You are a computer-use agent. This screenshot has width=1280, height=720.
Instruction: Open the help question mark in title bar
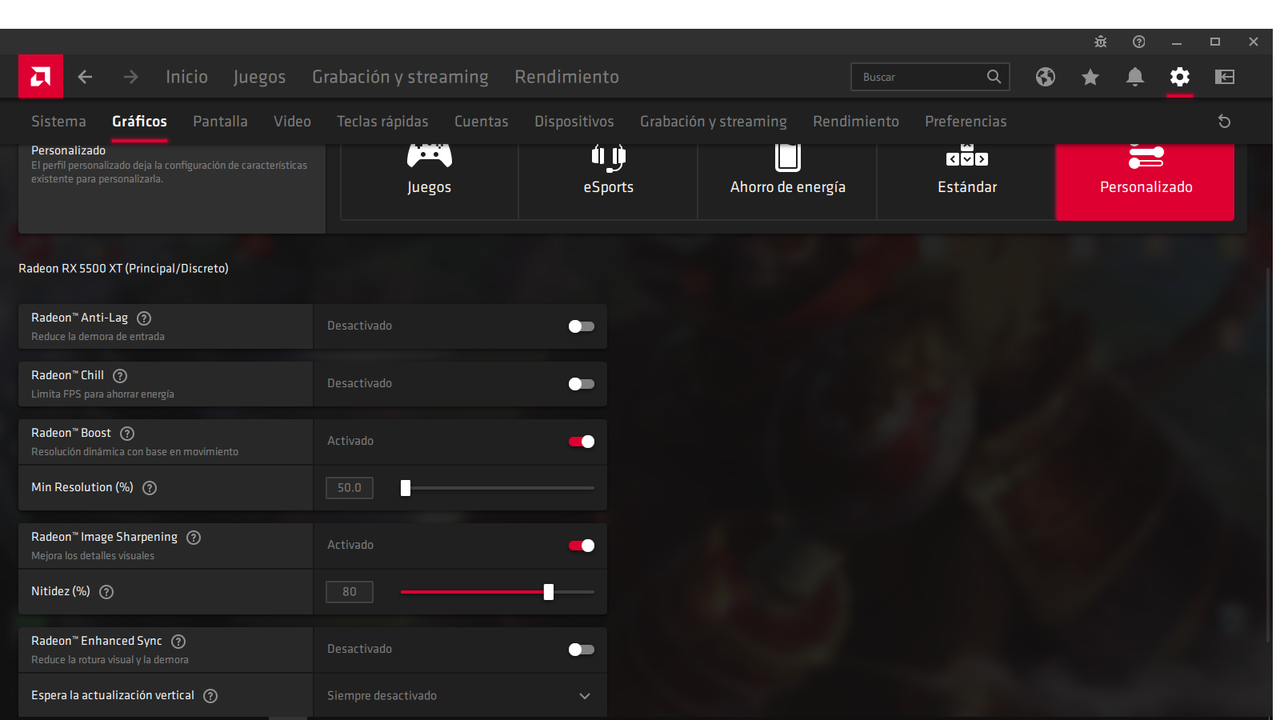tap(1139, 42)
